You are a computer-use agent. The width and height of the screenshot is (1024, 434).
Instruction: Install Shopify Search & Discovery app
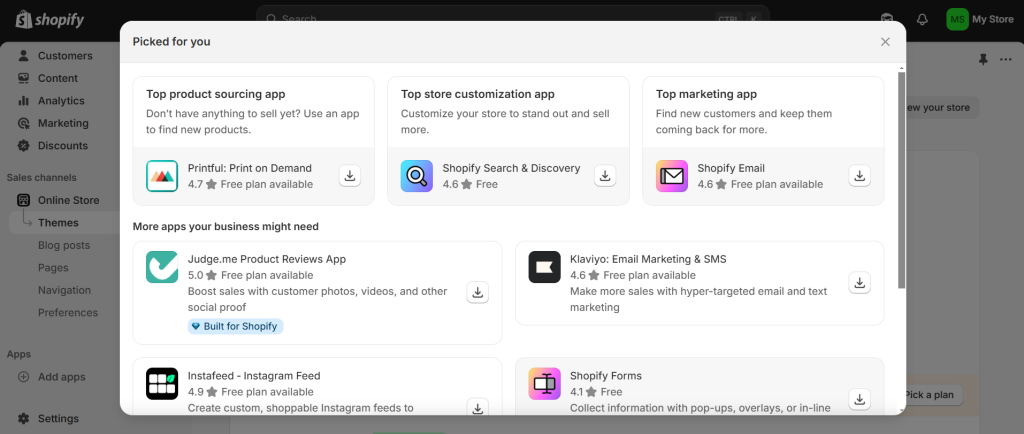[x=605, y=176]
